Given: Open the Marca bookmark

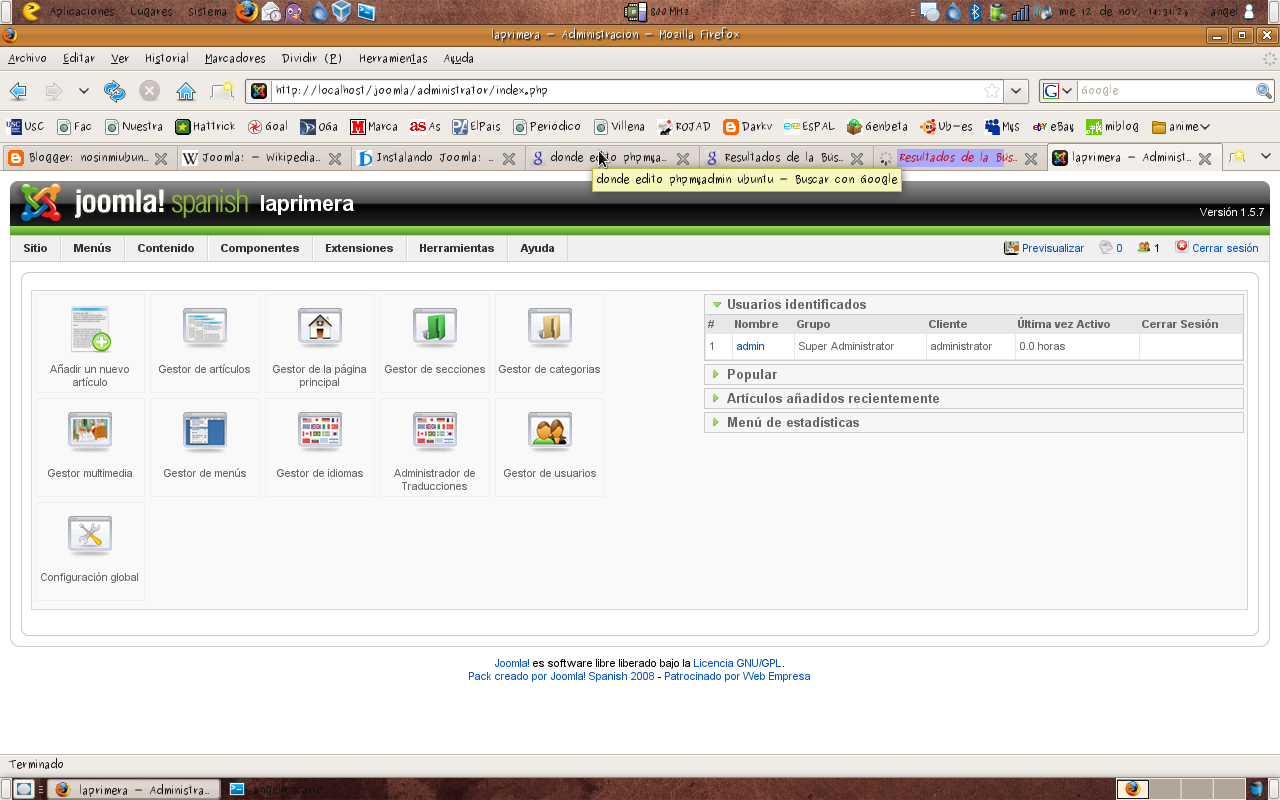Looking at the screenshot, I should coord(373,127).
